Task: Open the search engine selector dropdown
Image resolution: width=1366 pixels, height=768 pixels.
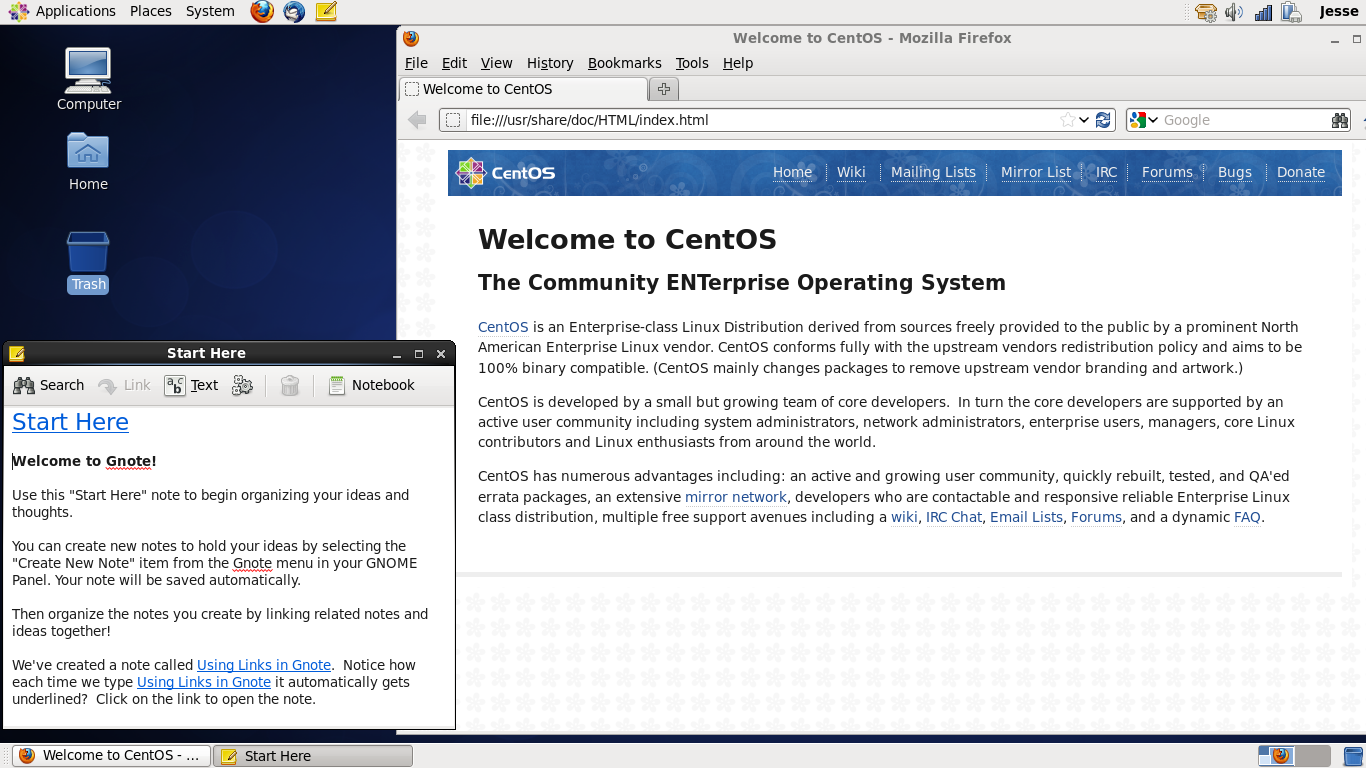Action: click(1143, 120)
